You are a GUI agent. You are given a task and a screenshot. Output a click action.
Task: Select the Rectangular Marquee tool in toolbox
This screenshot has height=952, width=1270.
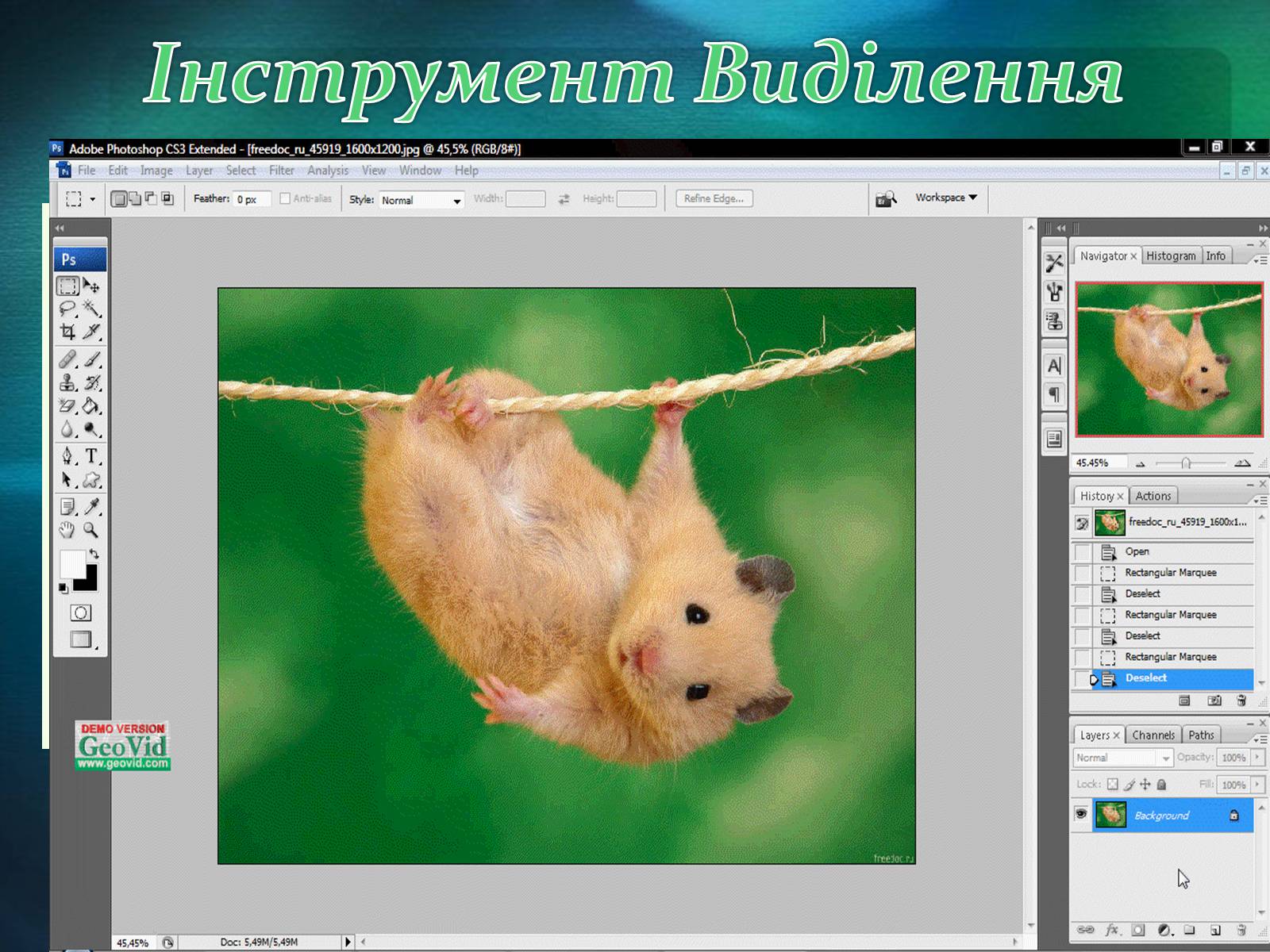tap(68, 286)
